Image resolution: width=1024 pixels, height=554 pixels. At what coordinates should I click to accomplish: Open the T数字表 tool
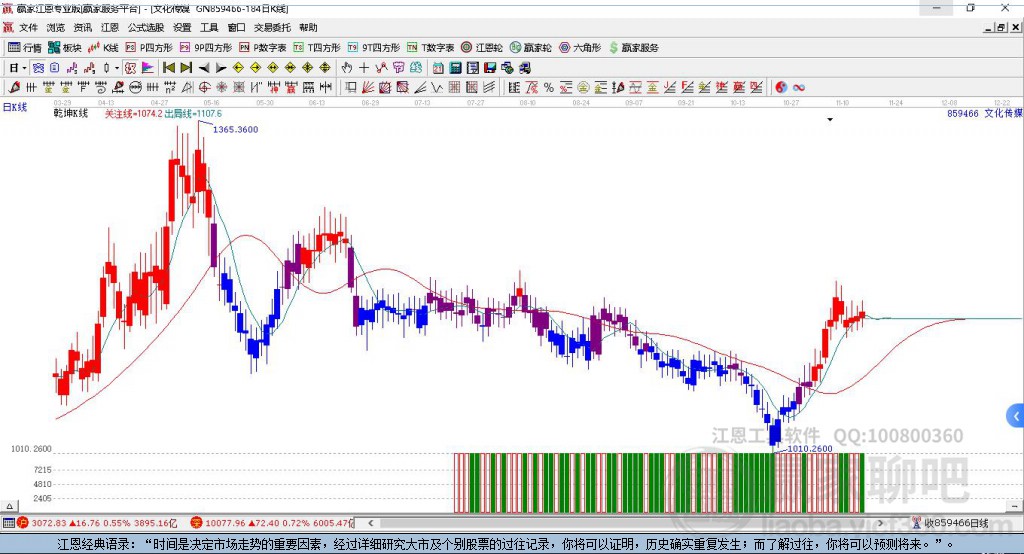coord(430,48)
